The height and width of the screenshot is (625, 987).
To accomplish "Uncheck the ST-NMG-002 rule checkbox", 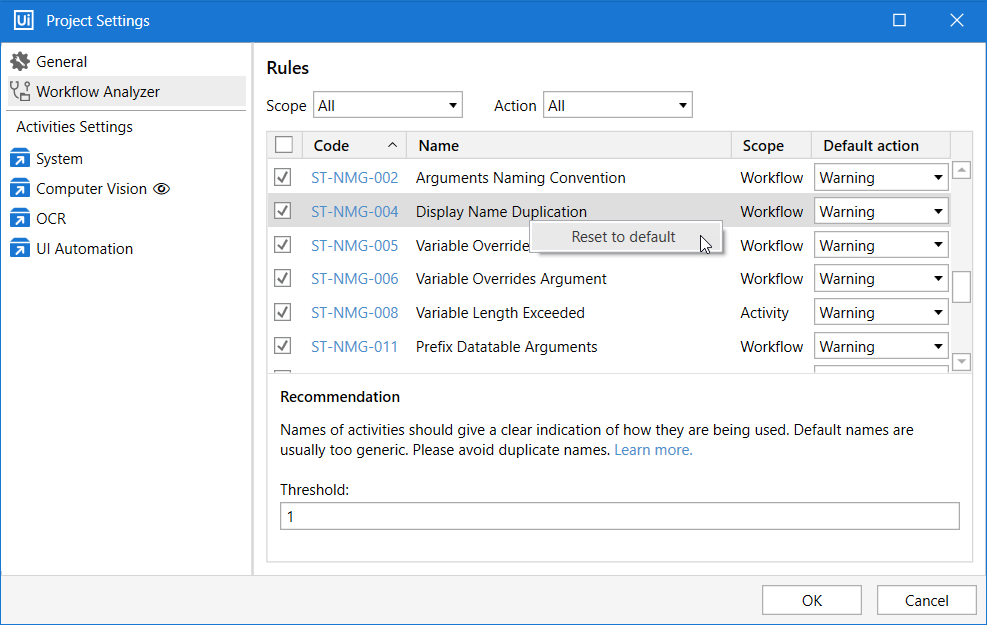I will click(x=283, y=178).
